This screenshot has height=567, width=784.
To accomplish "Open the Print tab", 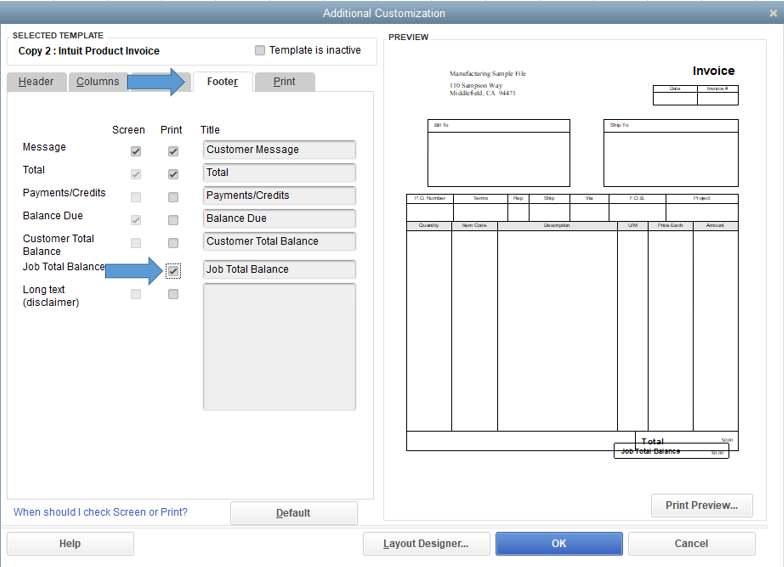I will tap(284, 82).
